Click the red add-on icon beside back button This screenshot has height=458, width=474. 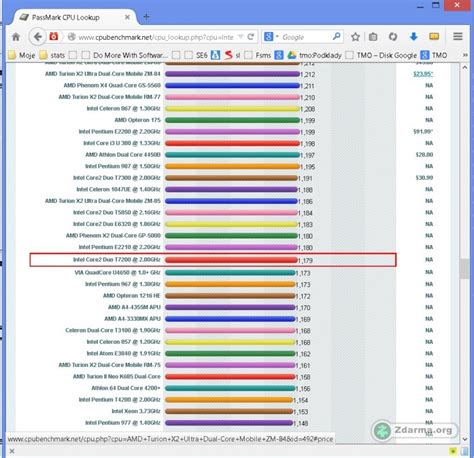click(54, 36)
